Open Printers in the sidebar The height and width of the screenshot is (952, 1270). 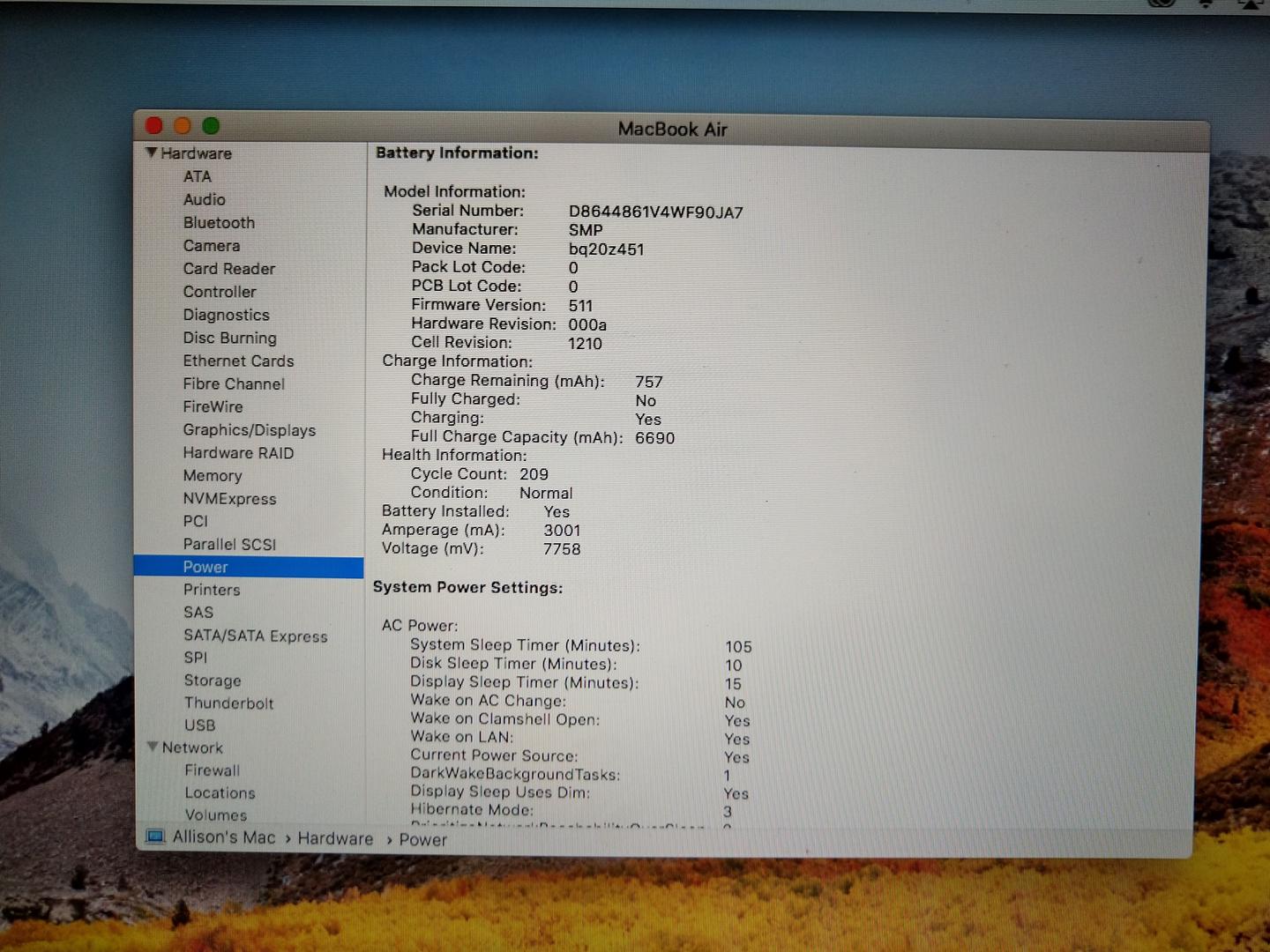click(x=212, y=590)
